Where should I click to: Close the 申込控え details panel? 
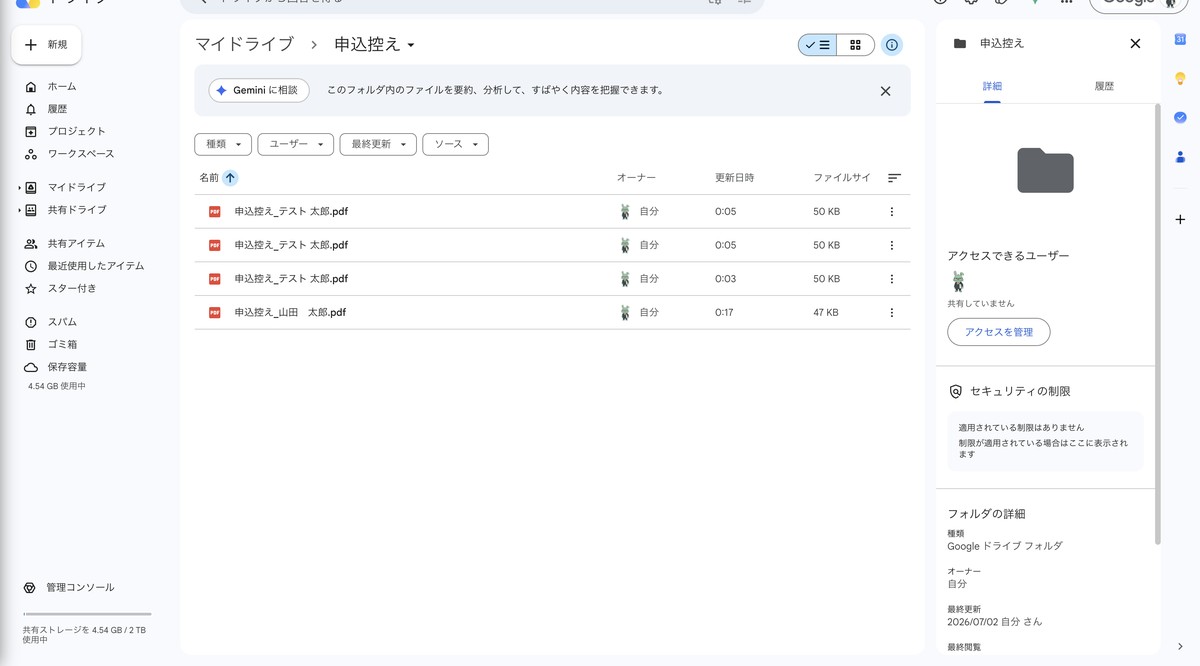(1135, 44)
